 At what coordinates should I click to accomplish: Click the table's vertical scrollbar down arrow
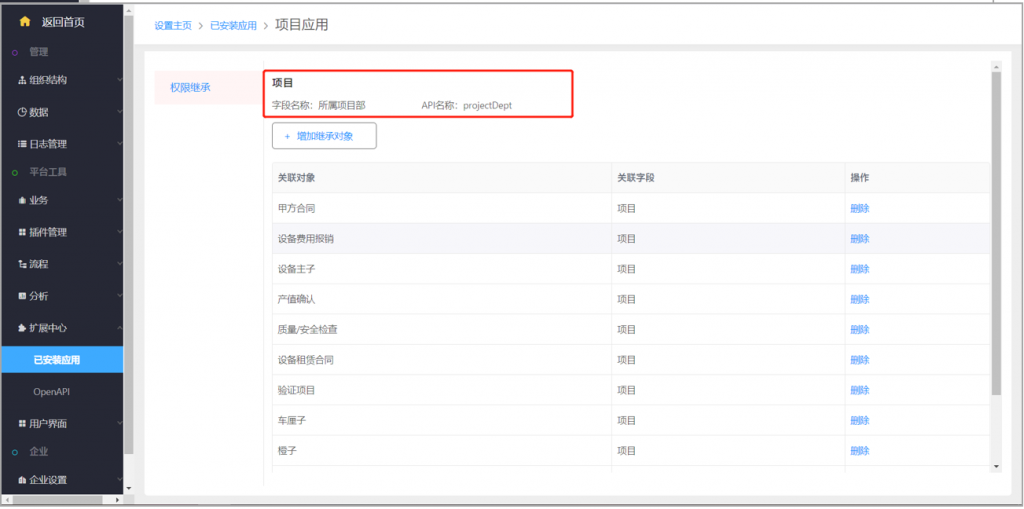995,466
